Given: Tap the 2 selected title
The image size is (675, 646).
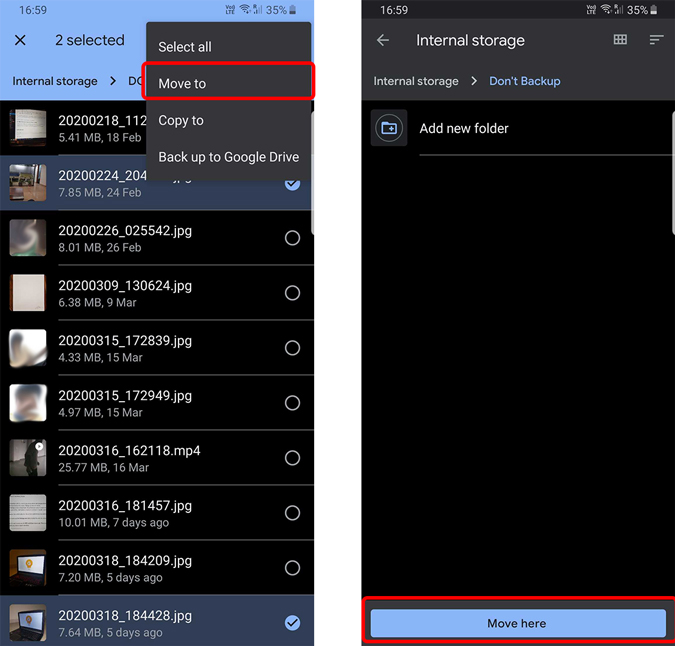Looking at the screenshot, I should point(90,40).
